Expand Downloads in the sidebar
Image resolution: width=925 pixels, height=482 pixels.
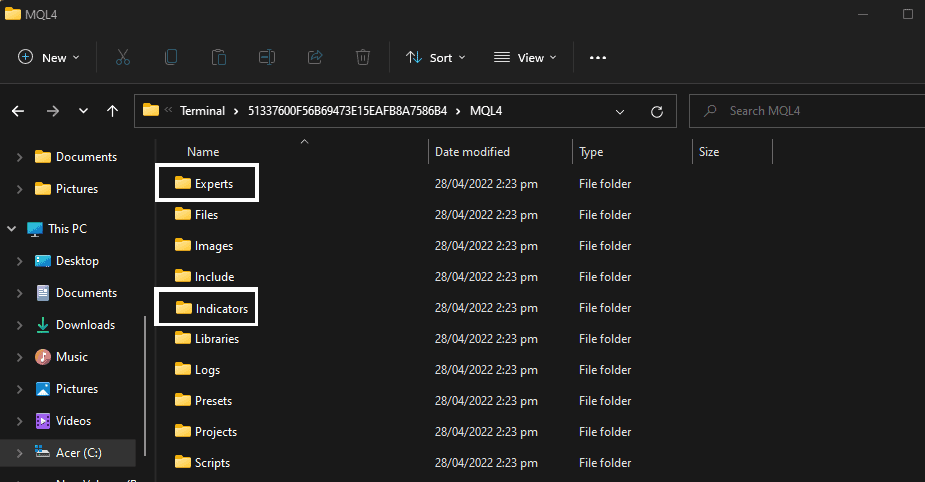point(19,324)
